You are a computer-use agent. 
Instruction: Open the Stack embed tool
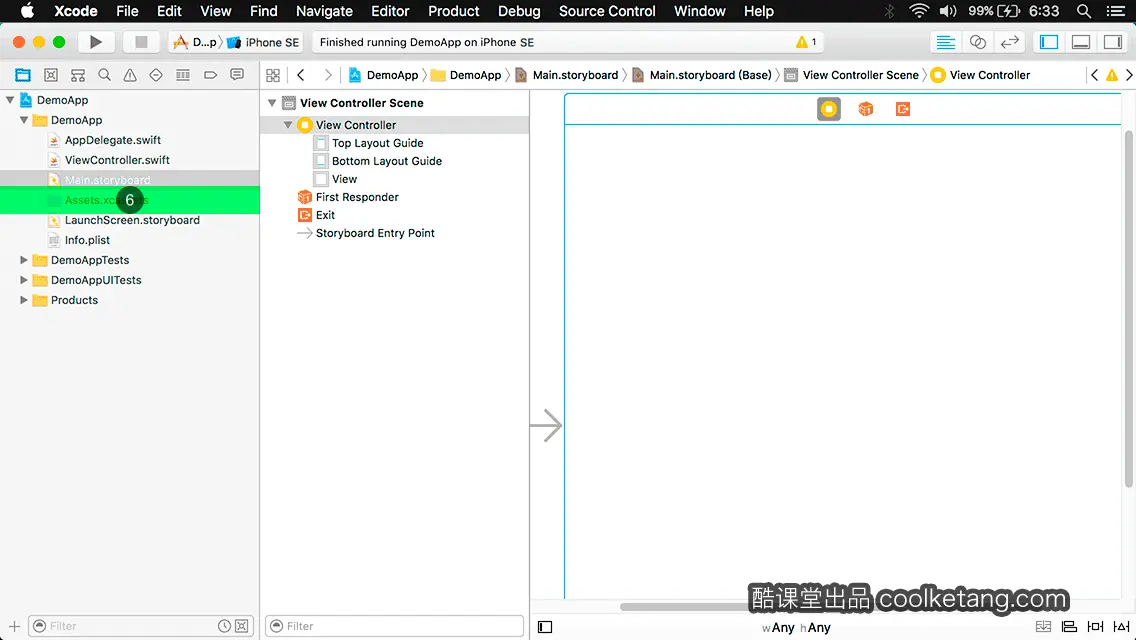[x=1043, y=627]
